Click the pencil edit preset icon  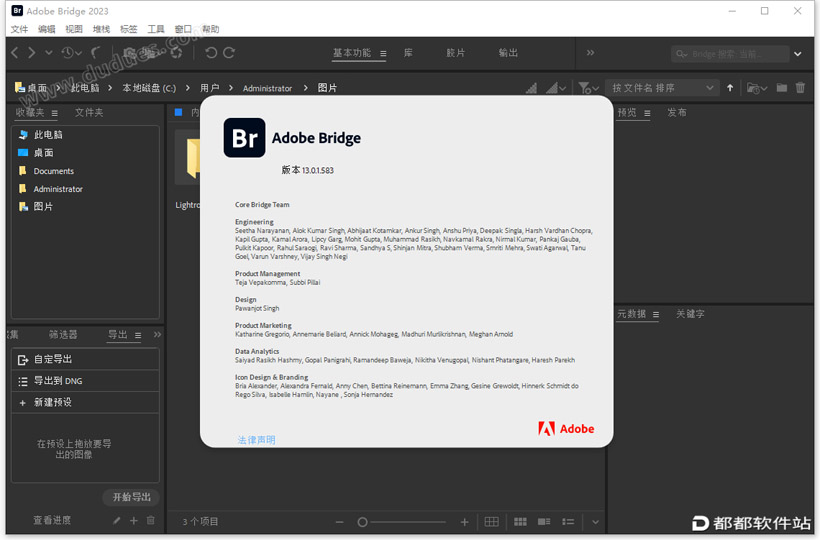coord(117,521)
